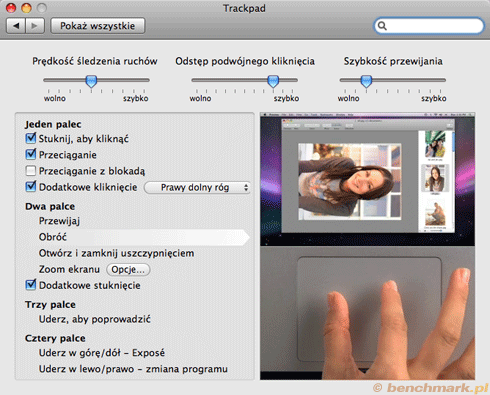The image size is (490, 395).
Task: Toggle Dodatkowe stuknięcie checkbox
Action: point(31,285)
